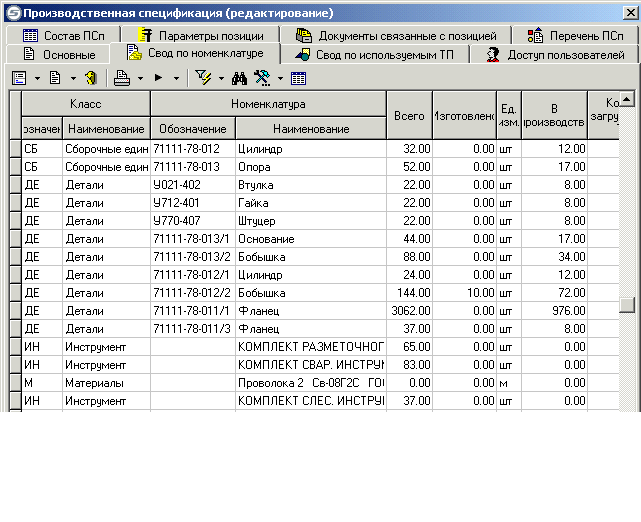The height and width of the screenshot is (522, 641).
Task: Click the table grid icon
Action: point(298,77)
